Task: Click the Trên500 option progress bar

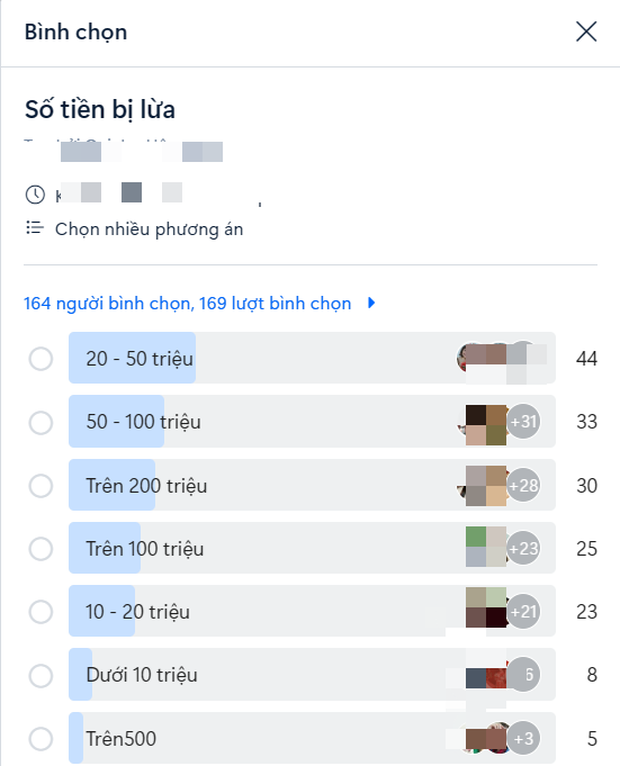Action: pyautogui.click(x=312, y=738)
